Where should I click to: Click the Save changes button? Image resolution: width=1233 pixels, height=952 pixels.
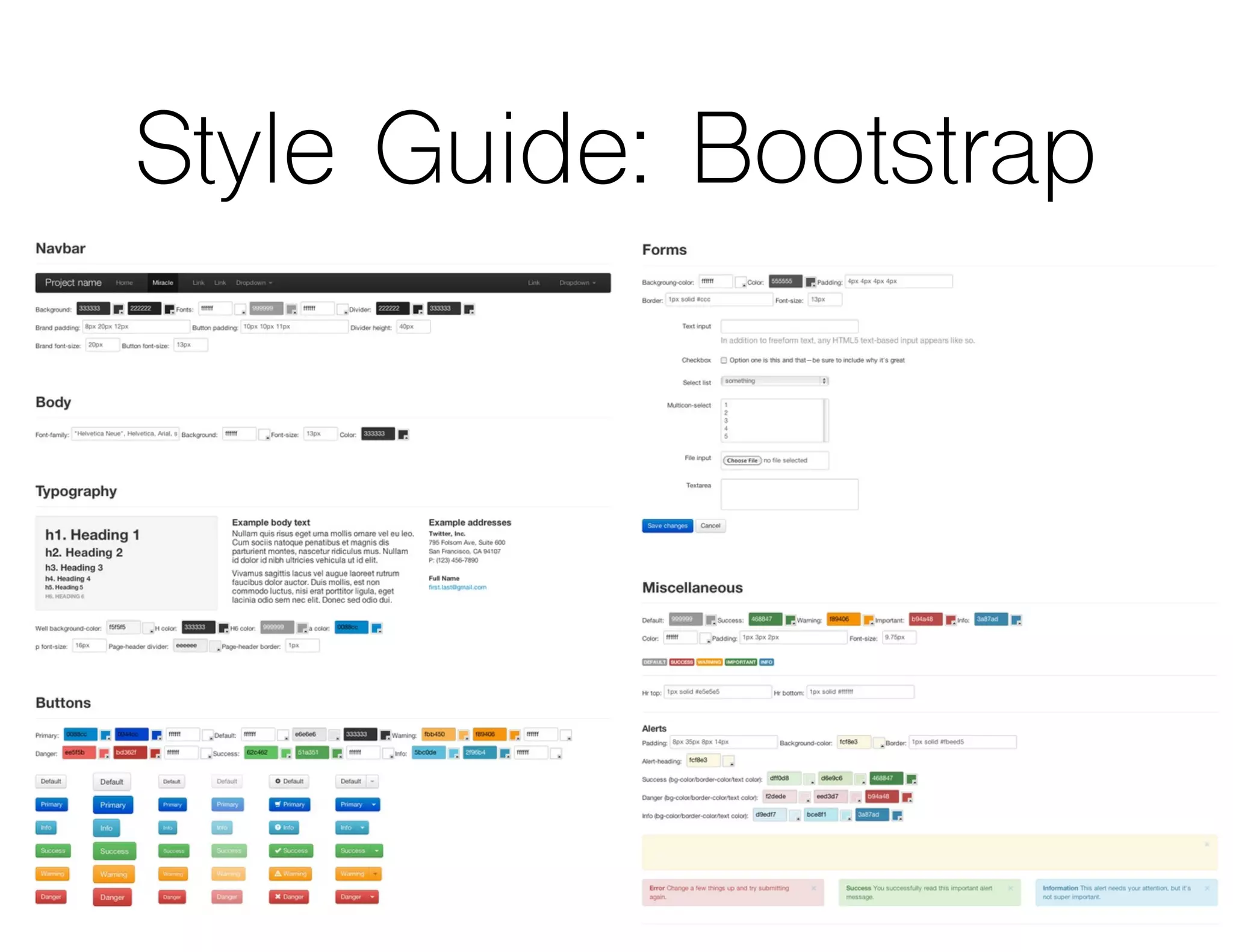click(667, 525)
